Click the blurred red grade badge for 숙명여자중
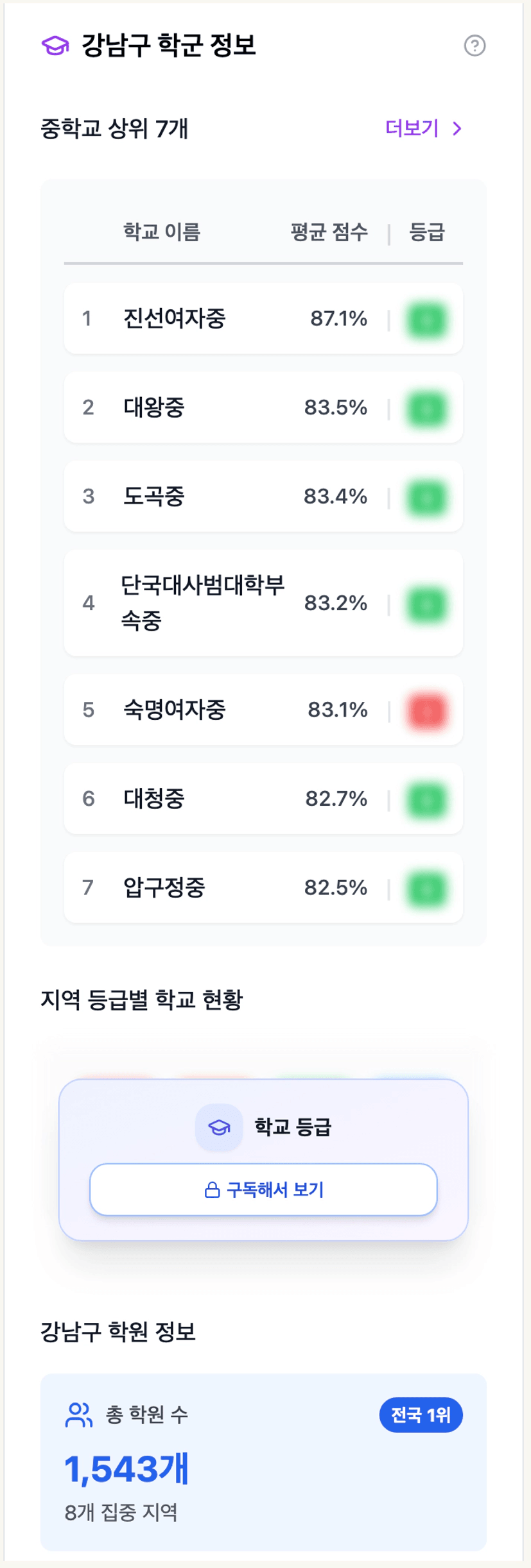 (426, 711)
